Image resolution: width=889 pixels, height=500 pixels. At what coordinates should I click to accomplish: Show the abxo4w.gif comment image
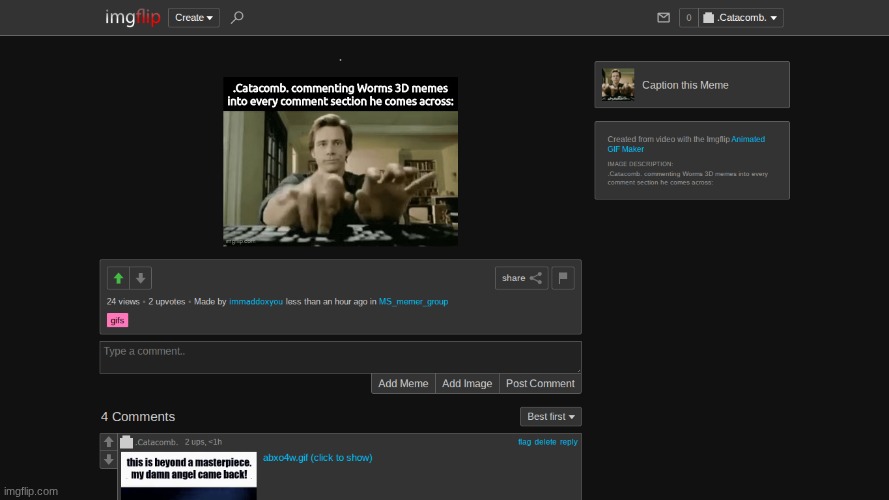(x=318, y=457)
